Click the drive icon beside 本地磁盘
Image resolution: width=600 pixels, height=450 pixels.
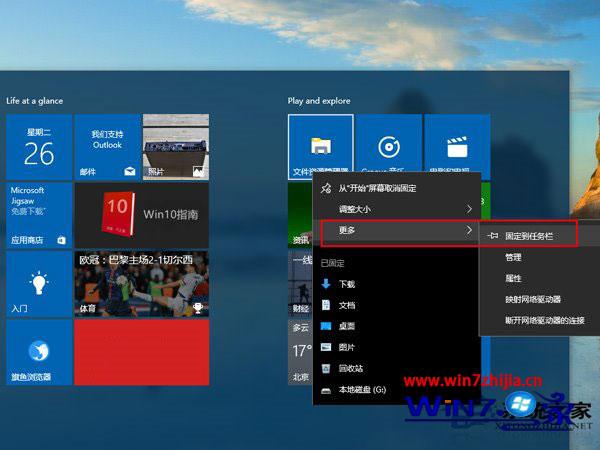pyautogui.click(x=326, y=390)
